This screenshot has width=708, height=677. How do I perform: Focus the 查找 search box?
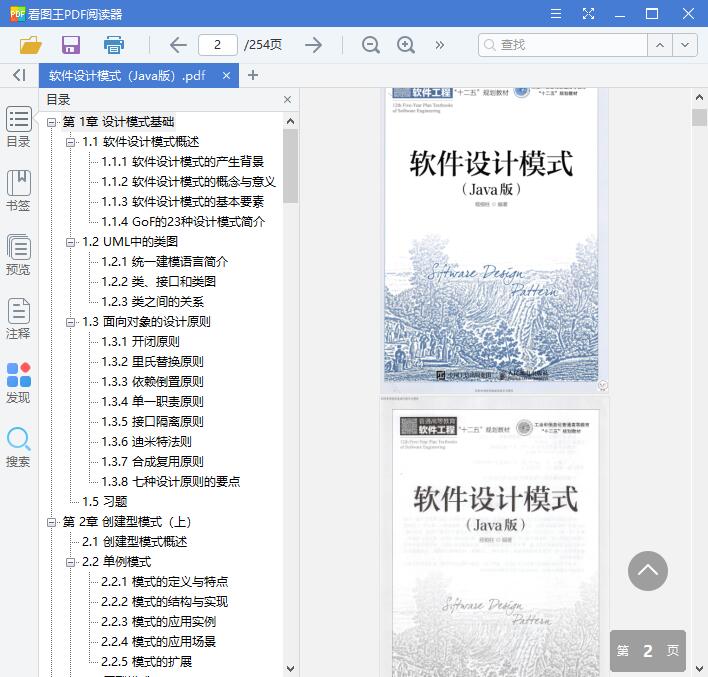[563, 45]
